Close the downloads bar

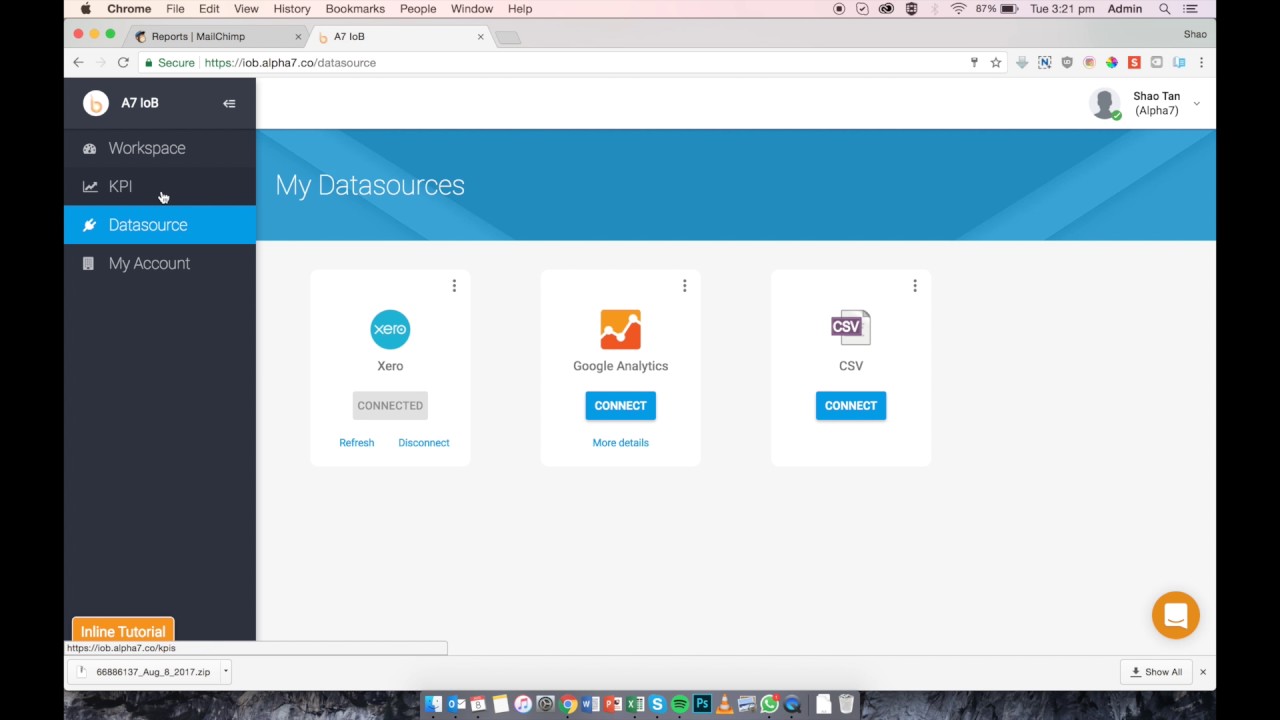(x=1203, y=672)
